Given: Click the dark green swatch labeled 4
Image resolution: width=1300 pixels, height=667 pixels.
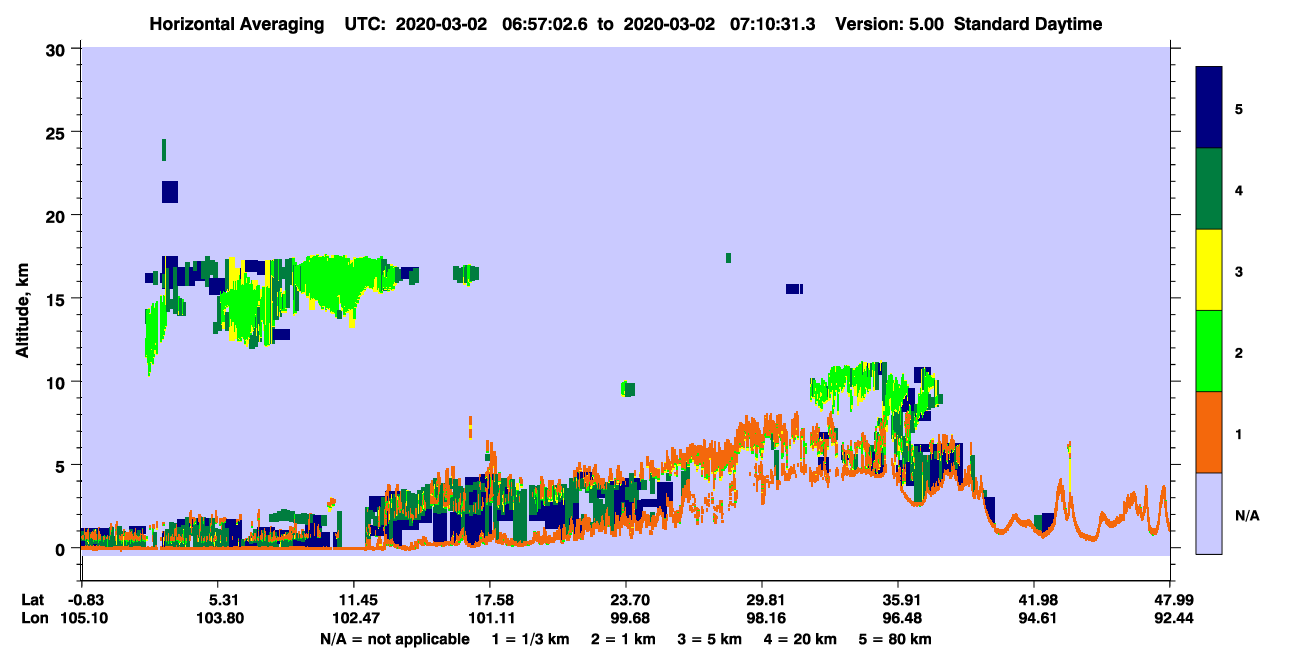Looking at the screenshot, I should pos(1209,189).
